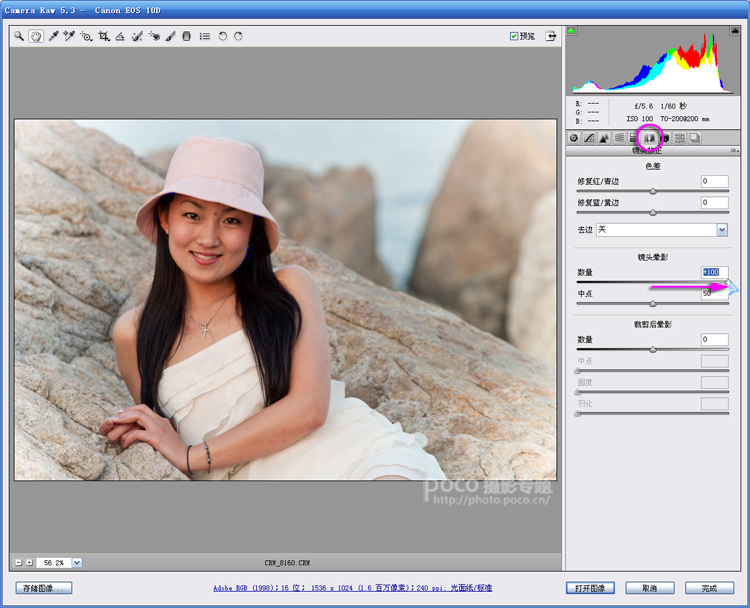Open the zoom level 56.2% dropdown
The width and height of the screenshot is (750, 608).
click(x=77, y=563)
